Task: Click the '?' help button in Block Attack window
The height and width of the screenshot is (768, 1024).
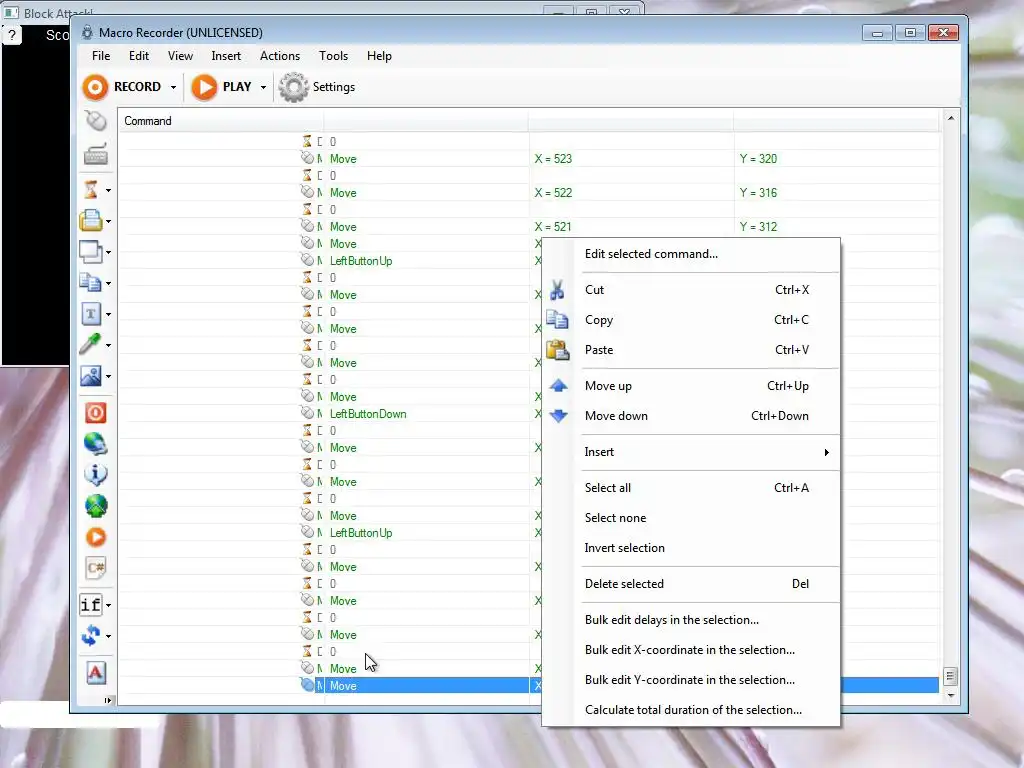Action: pos(12,35)
